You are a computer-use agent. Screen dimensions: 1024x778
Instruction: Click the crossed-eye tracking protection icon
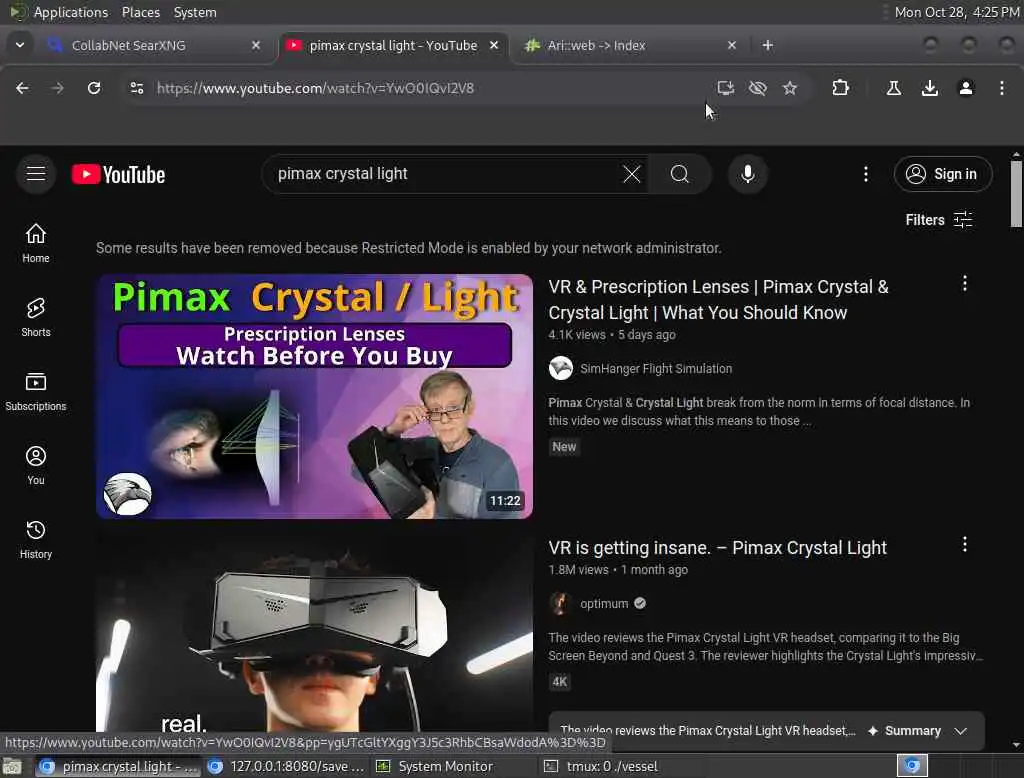coord(758,88)
